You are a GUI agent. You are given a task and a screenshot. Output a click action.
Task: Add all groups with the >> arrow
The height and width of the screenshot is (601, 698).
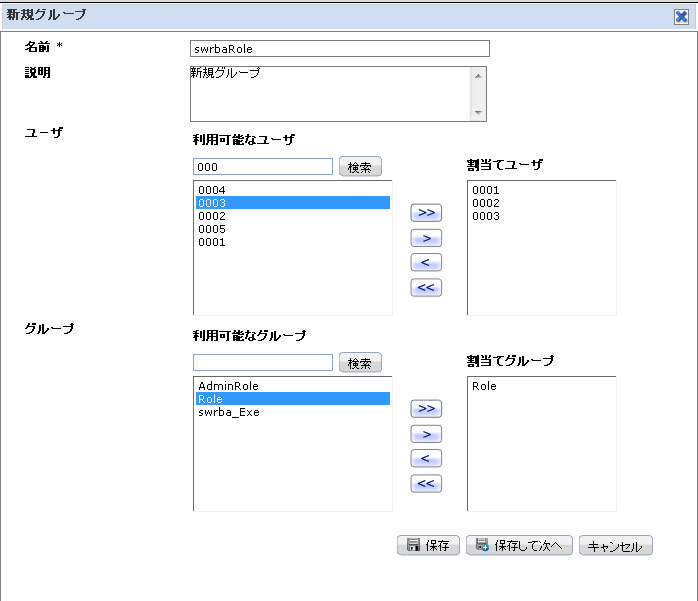(426, 409)
